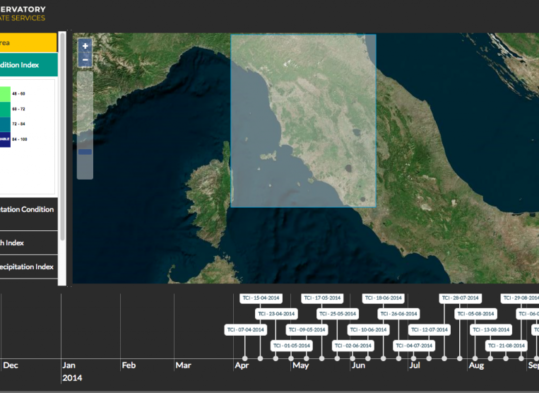Select the TCI 17-05-2014 timeline label
The width and height of the screenshot is (539, 393).
[x=322, y=298]
